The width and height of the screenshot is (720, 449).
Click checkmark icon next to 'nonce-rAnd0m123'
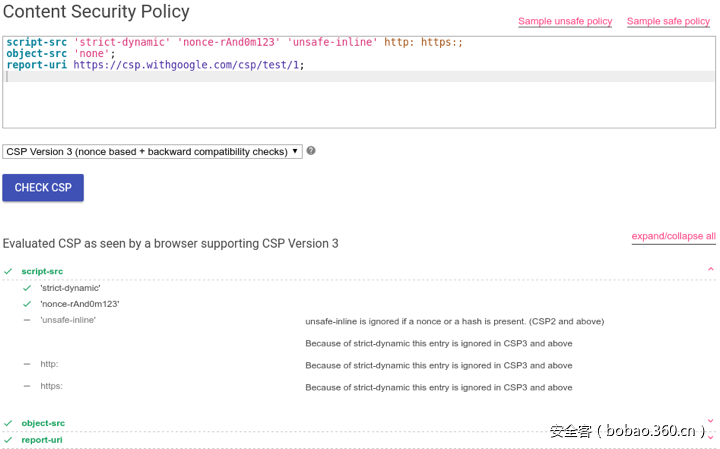(27, 304)
